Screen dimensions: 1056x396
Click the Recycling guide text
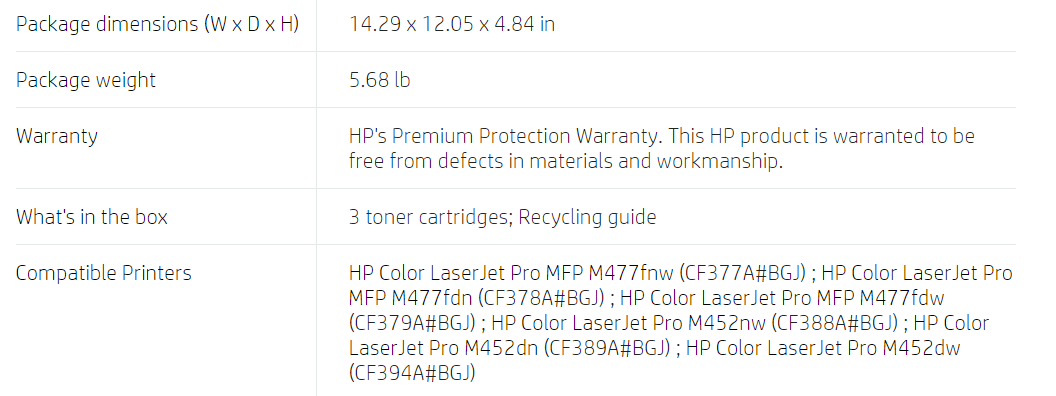(587, 217)
